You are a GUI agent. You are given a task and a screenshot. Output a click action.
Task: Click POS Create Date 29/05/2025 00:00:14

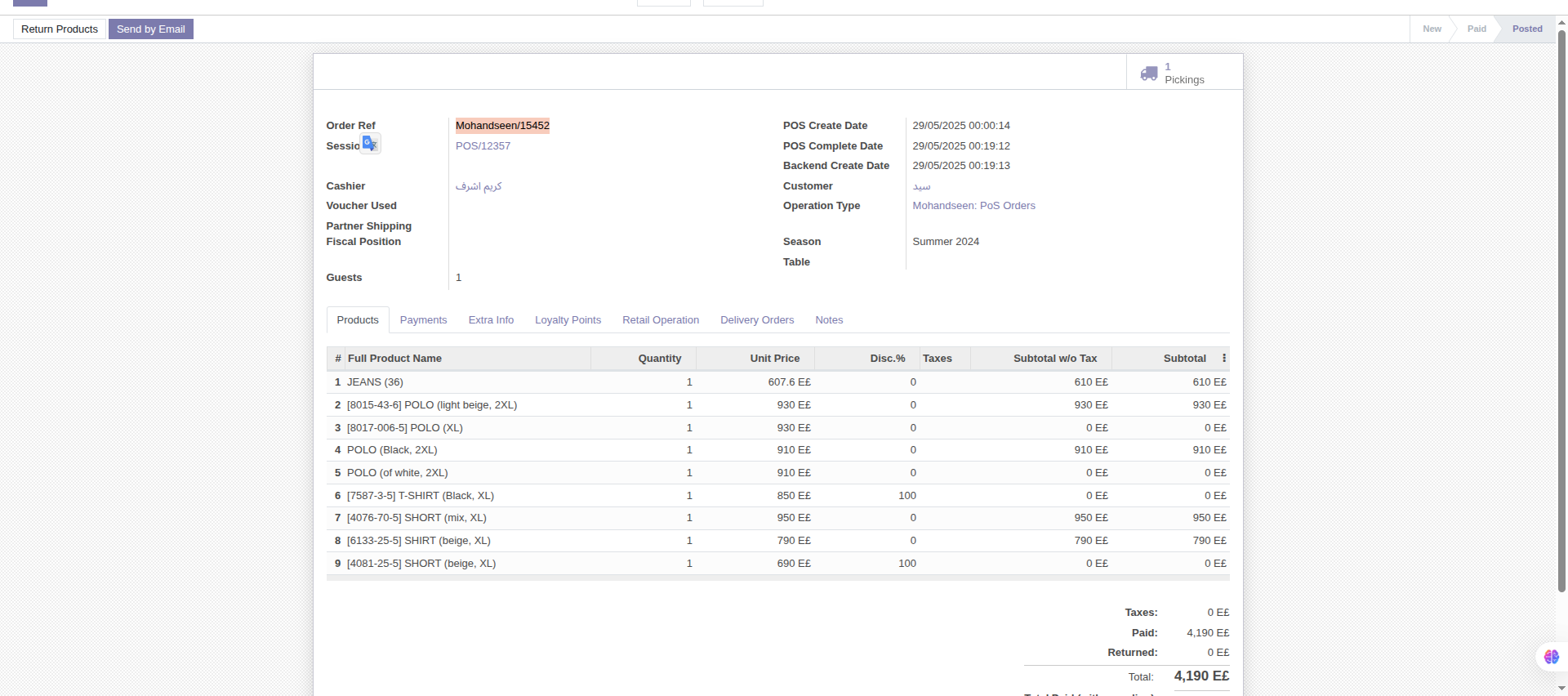coord(961,126)
